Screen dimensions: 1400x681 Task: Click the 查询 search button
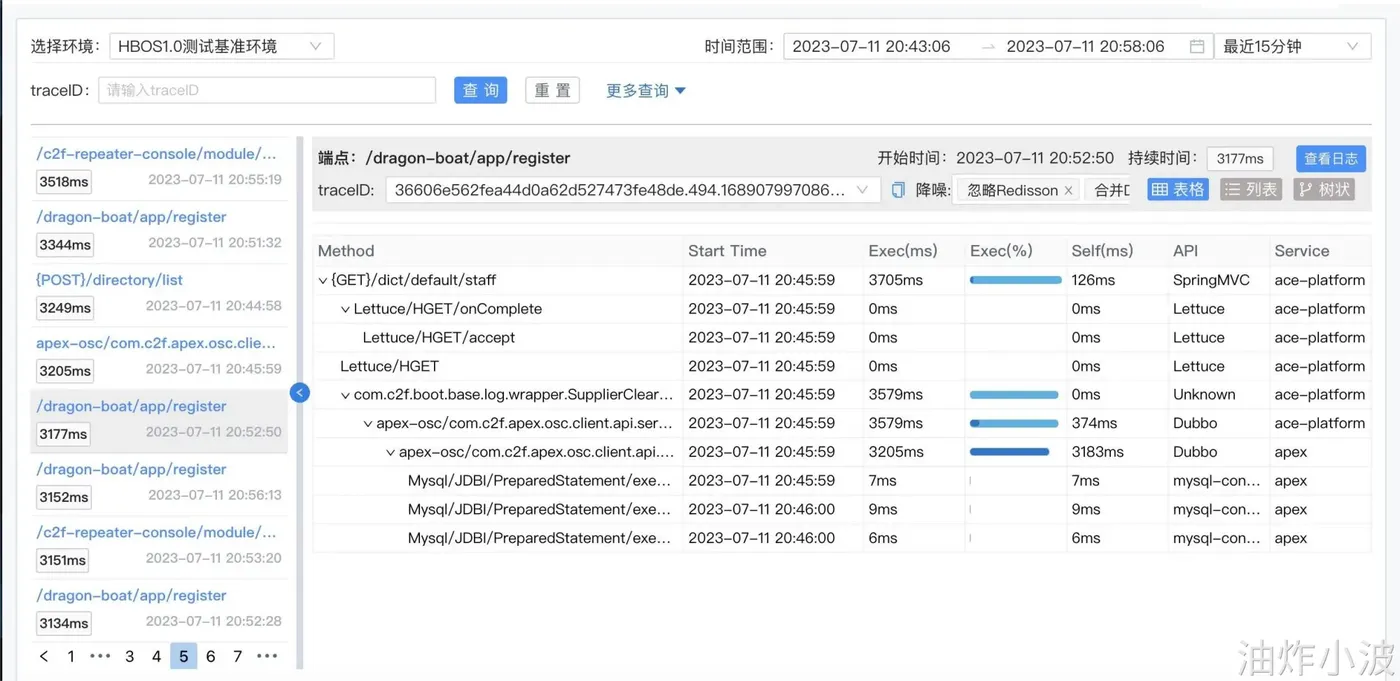click(480, 90)
